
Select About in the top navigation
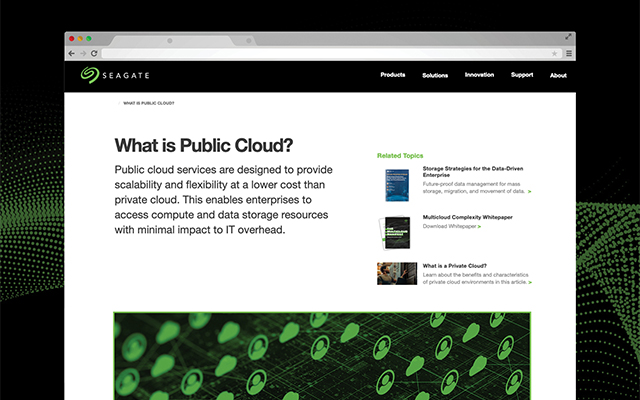(558, 75)
